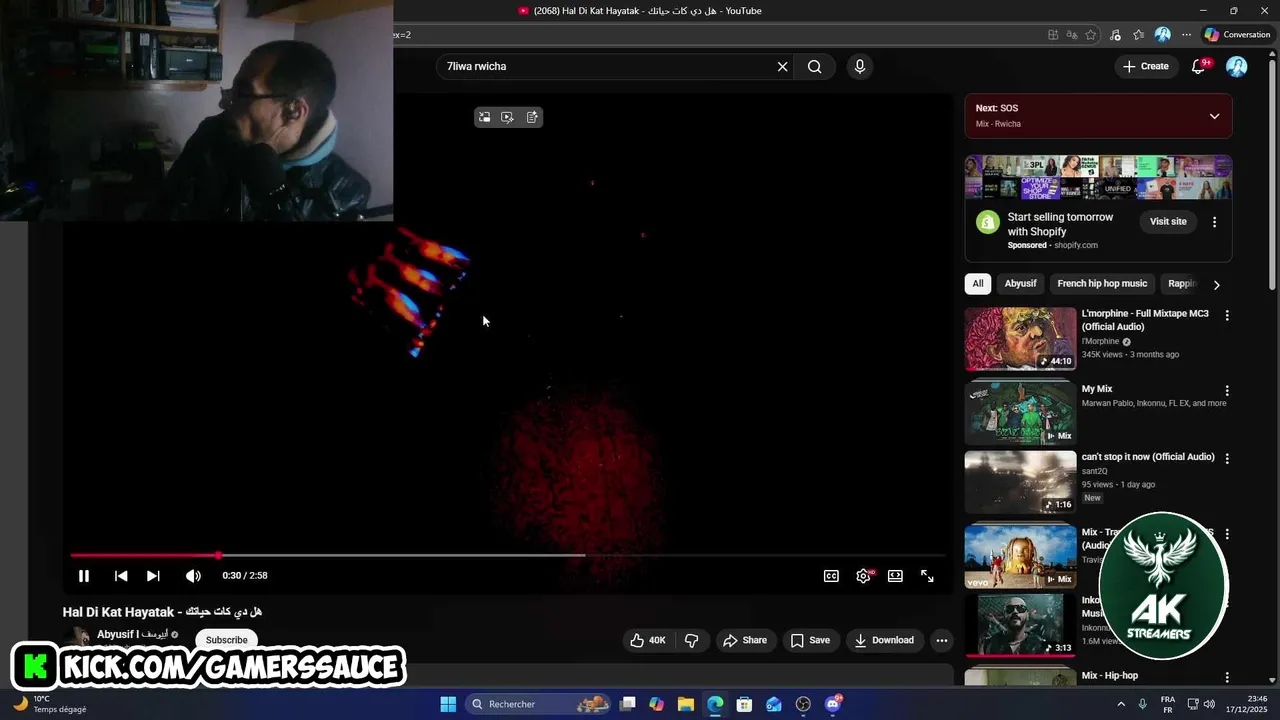Subscribe to the Abyusif channel
The image size is (1280, 720).
pos(226,640)
